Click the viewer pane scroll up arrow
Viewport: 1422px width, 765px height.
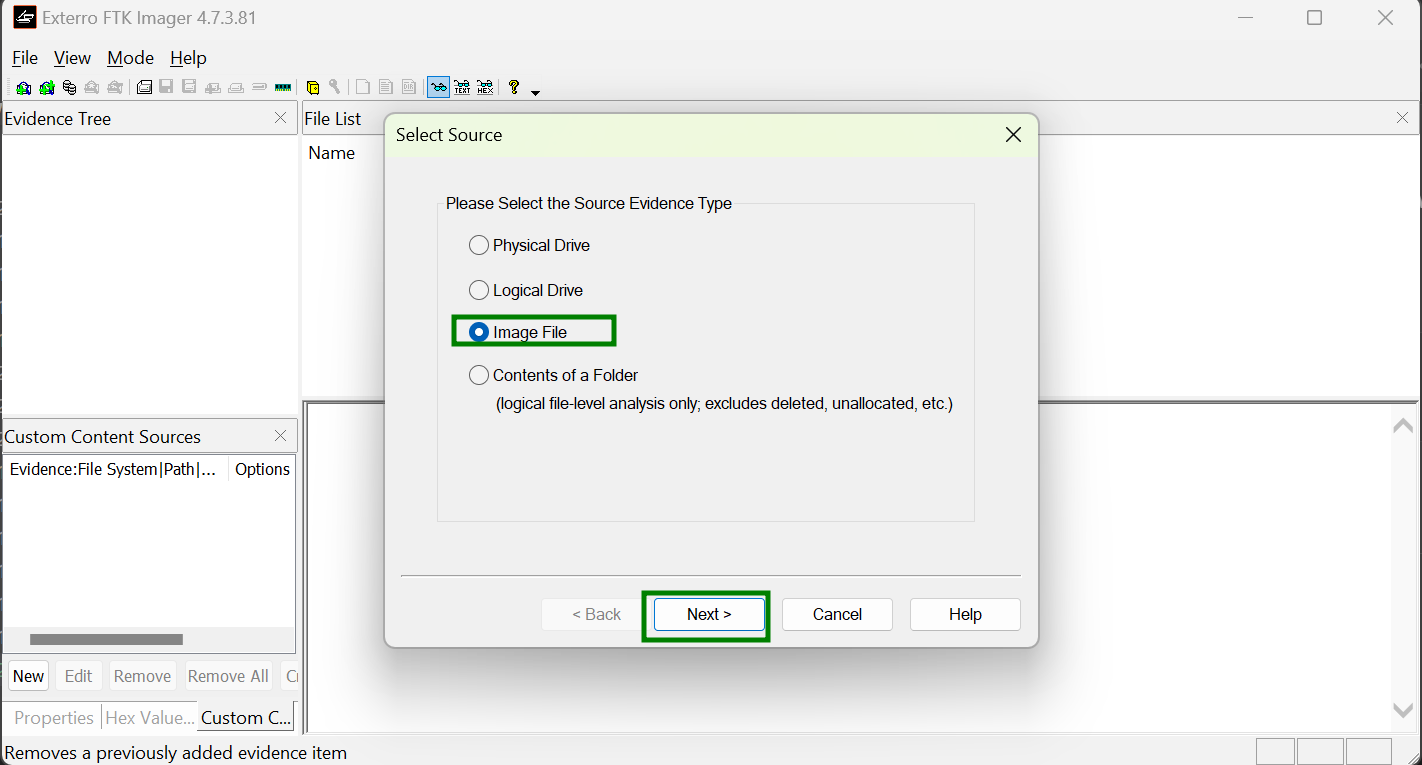pyautogui.click(x=1403, y=425)
